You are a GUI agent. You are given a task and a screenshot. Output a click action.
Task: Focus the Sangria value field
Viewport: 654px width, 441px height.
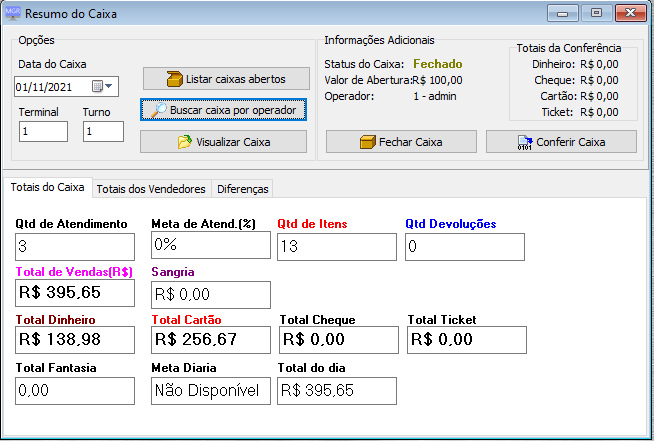211,294
